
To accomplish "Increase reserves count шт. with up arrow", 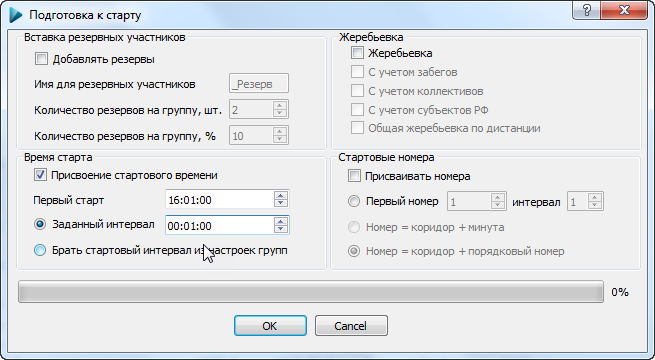I will point(279,105).
